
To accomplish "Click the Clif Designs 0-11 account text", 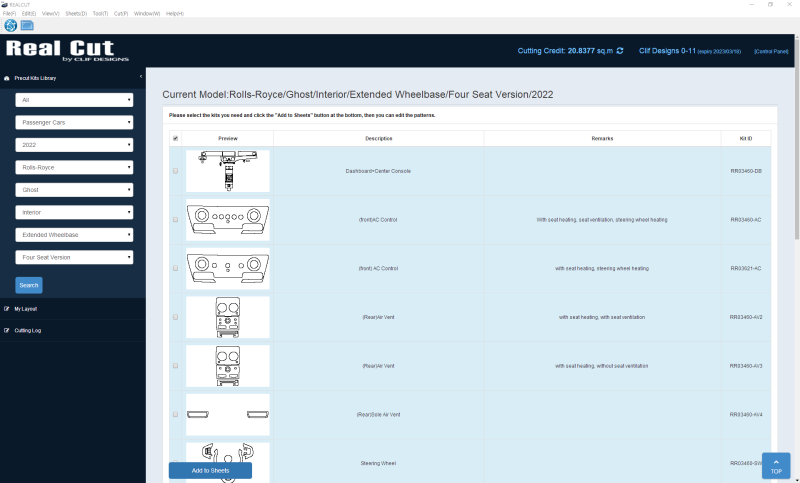I will pyautogui.click(x=667, y=51).
